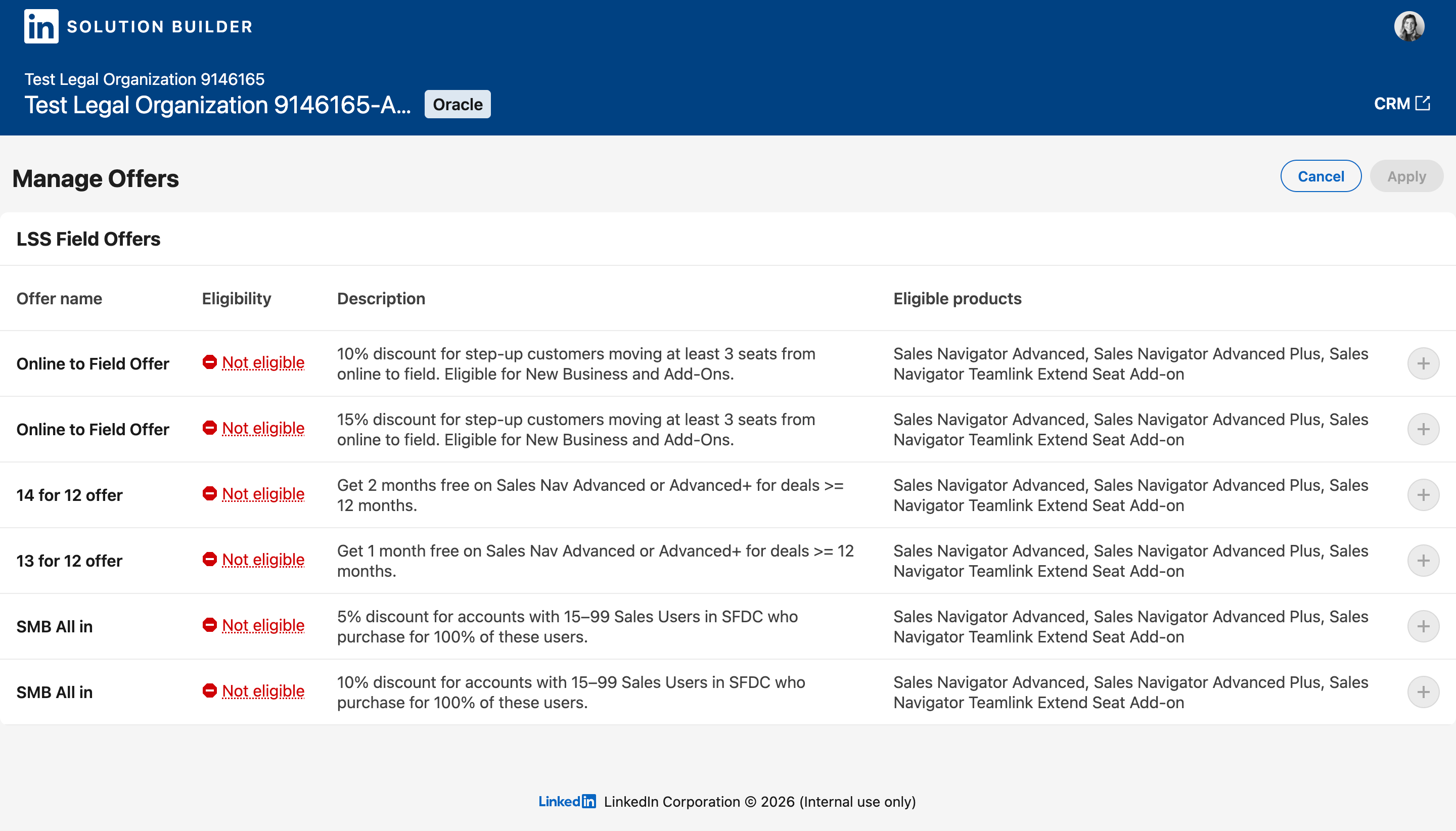Open Not eligible link for 13 for 12 offer
The width and height of the screenshot is (1456, 831).
[263, 560]
